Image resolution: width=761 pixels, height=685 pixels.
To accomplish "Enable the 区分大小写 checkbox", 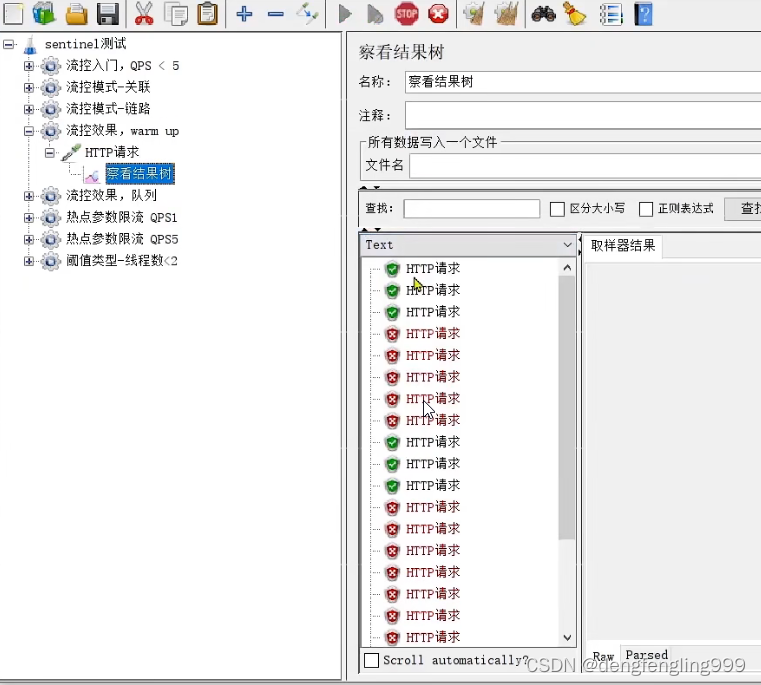I will click(x=557, y=209).
